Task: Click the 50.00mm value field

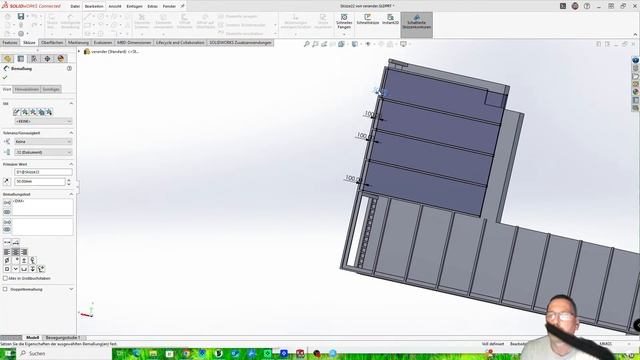Action: pos(40,182)
